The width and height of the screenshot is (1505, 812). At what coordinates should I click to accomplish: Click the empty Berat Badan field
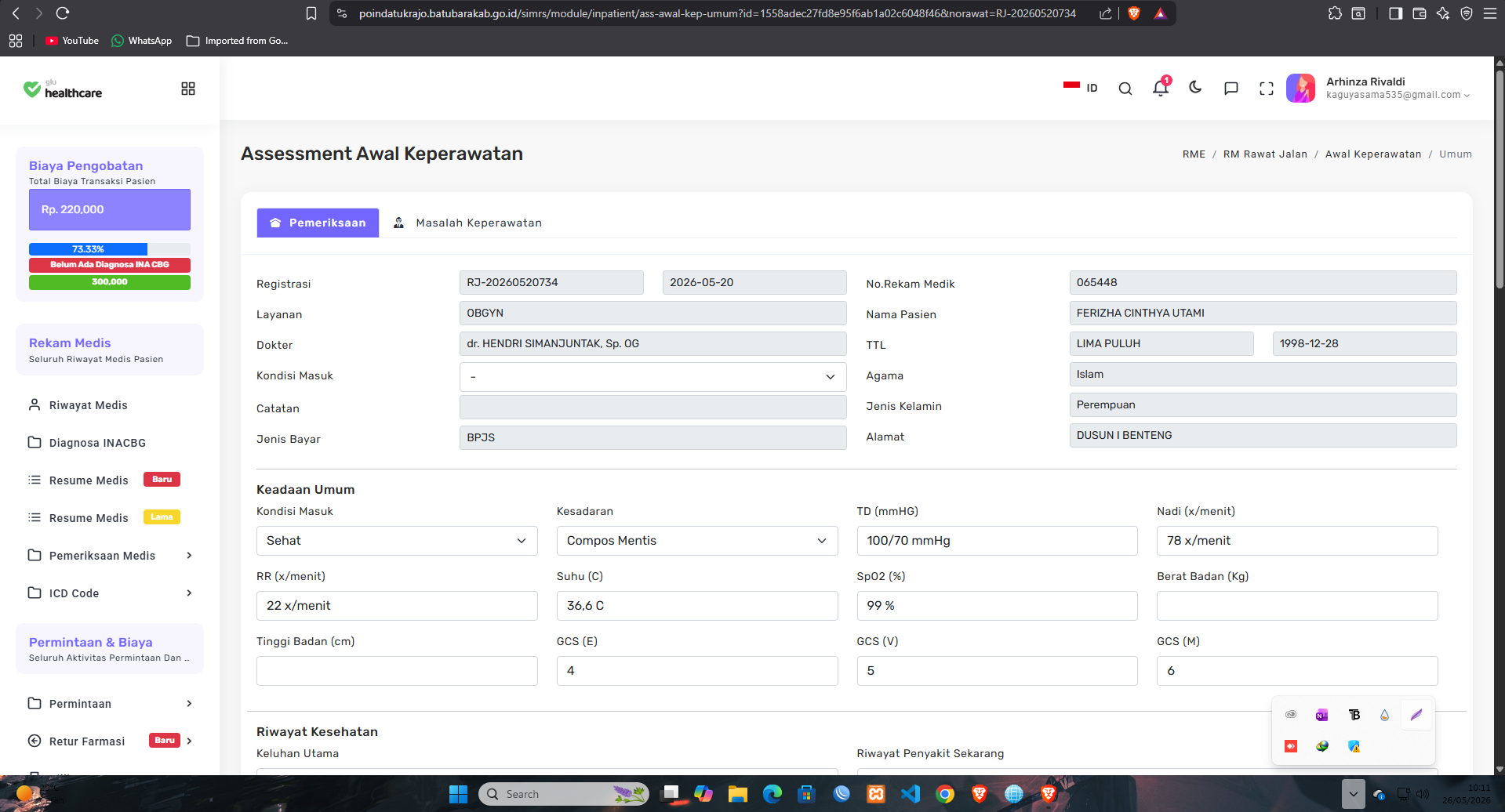click(1297, 606)
